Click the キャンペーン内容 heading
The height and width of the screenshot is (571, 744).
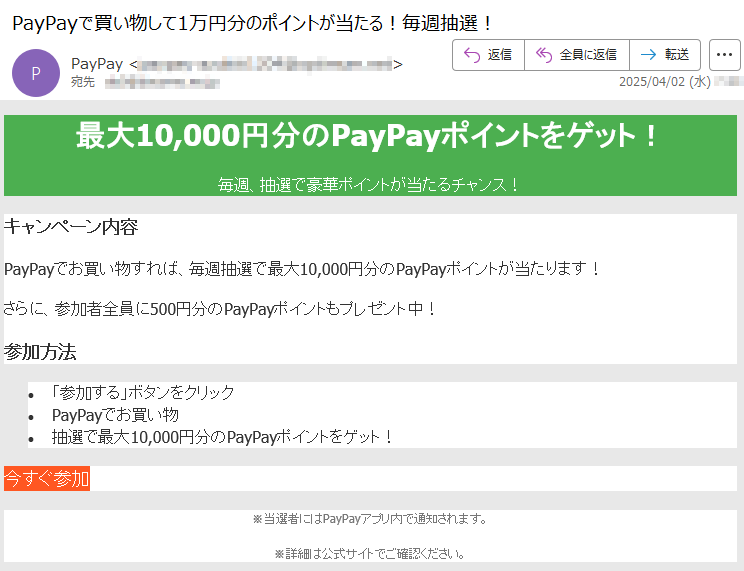(x=71, y=227)
